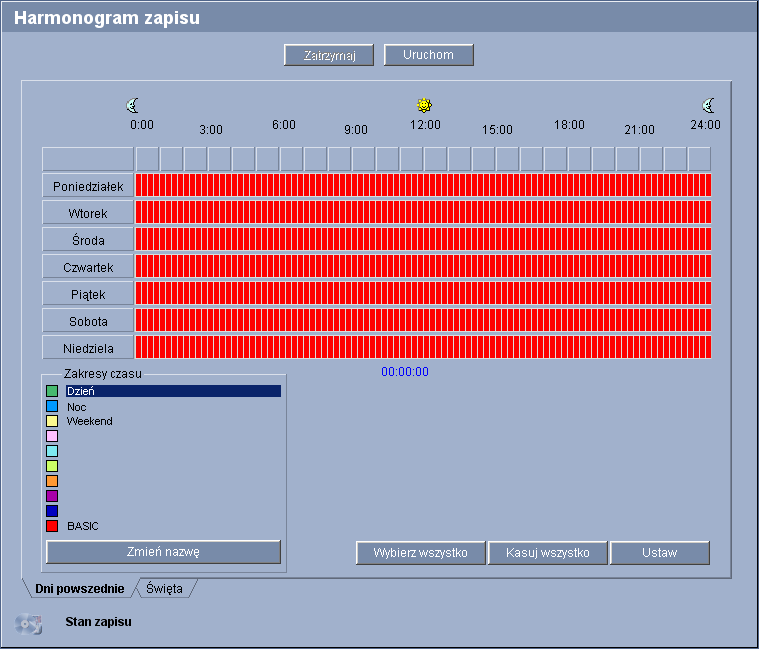Pick the red BASIC color swatch
This screenshot has height=649, width=759.
pyautogui.click(x=52, y=526)
